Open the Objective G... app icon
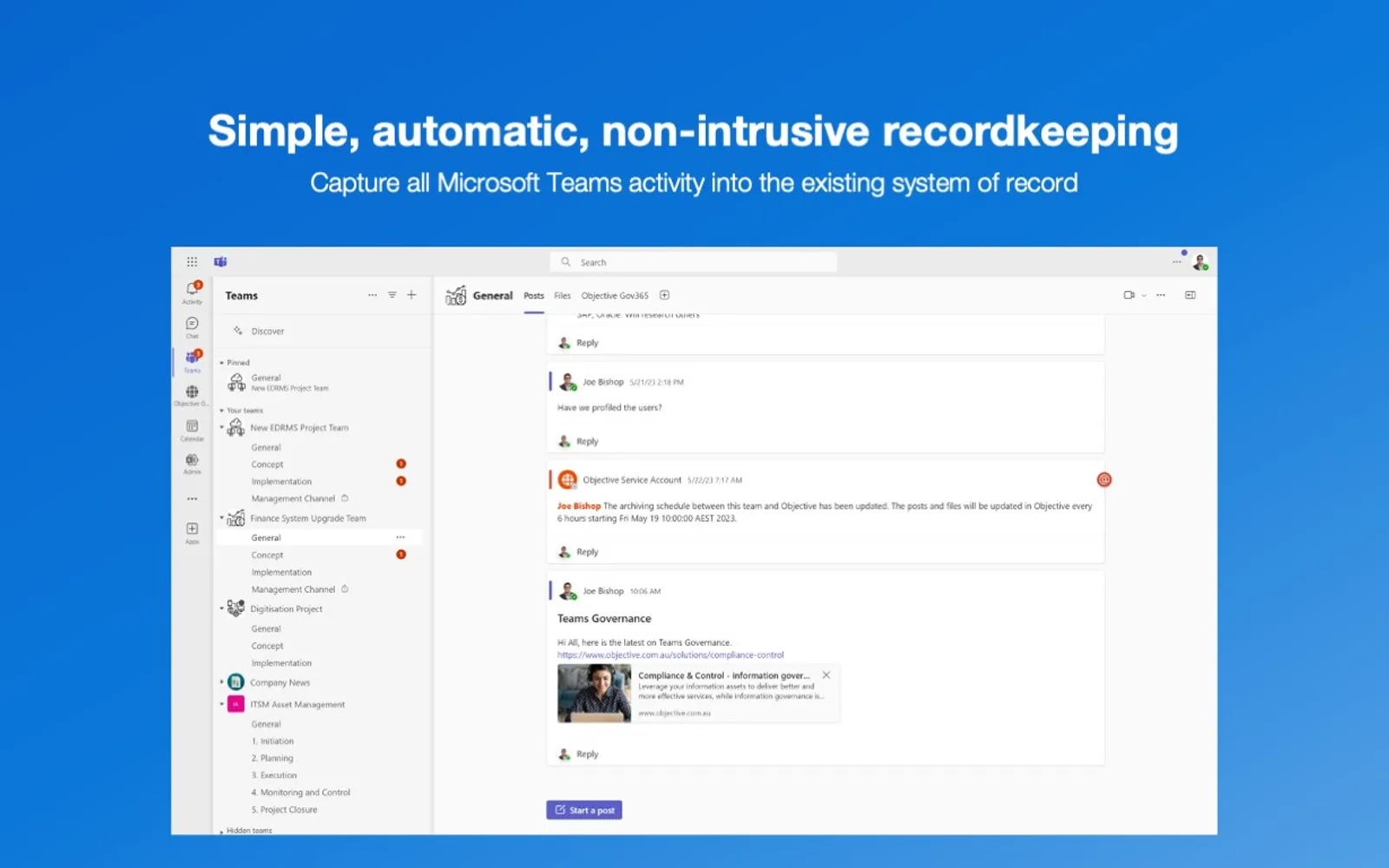The width and height of the screenshot is (1389, 868). click(192, 395)
